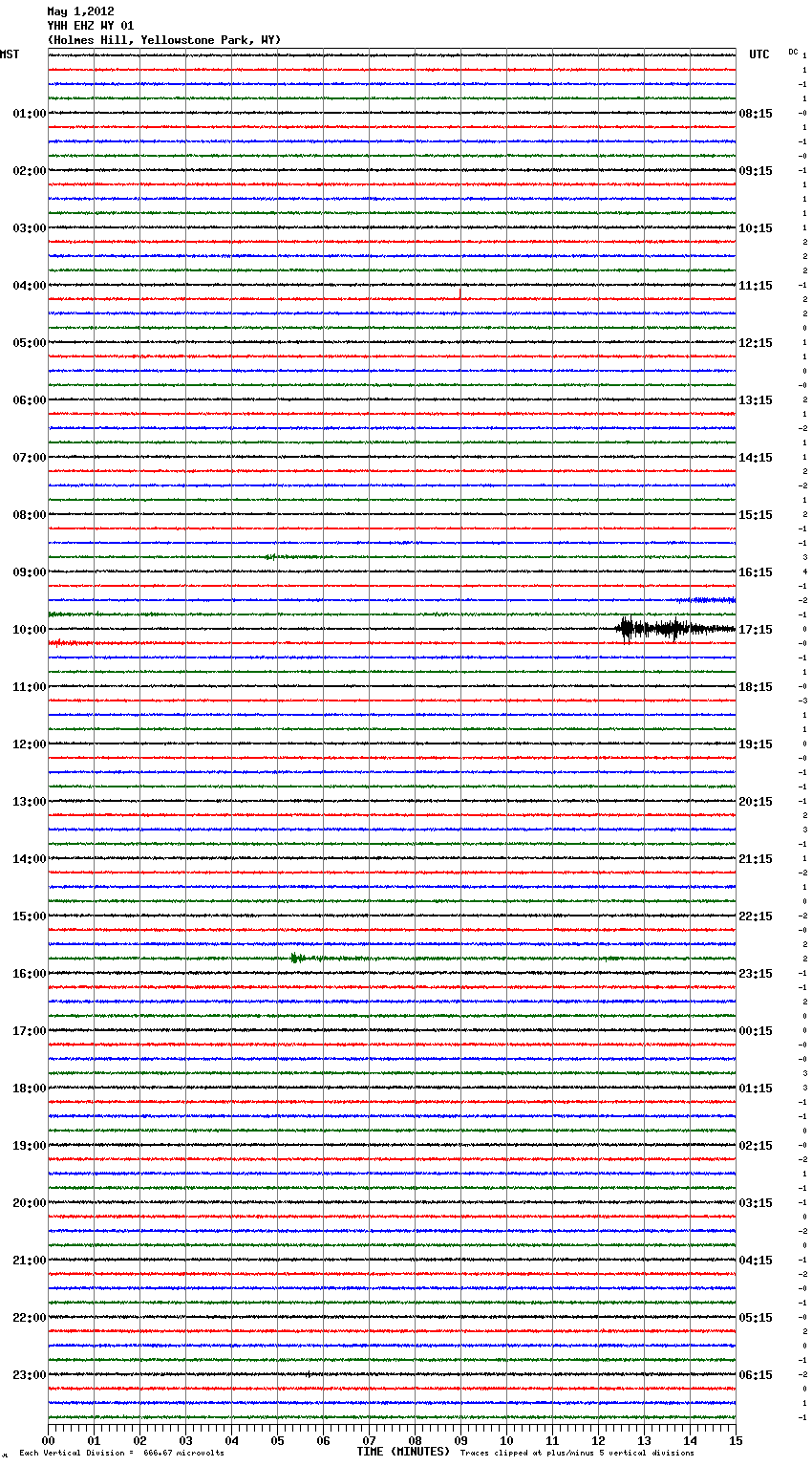
Task: Select the 01:00 MST time label
Action: (30, 114)
